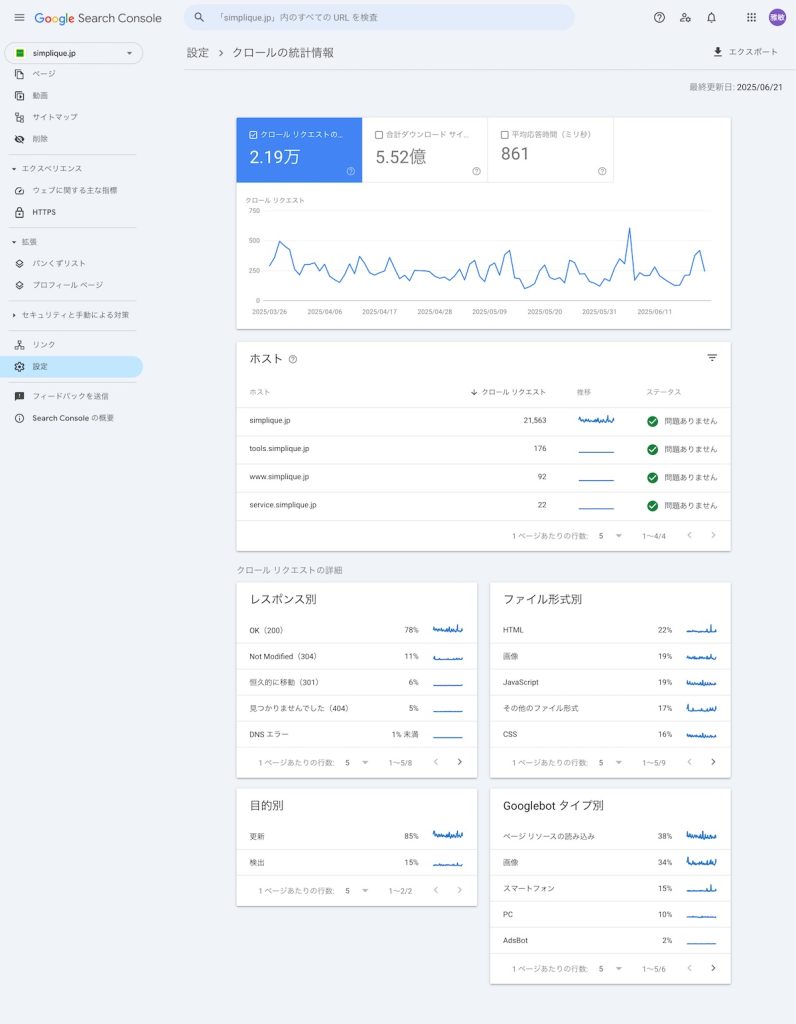Open the service.simplique.jp host row
This screenshot has width=796, height=1024.
pyautogui.click(x=483, y=505)
